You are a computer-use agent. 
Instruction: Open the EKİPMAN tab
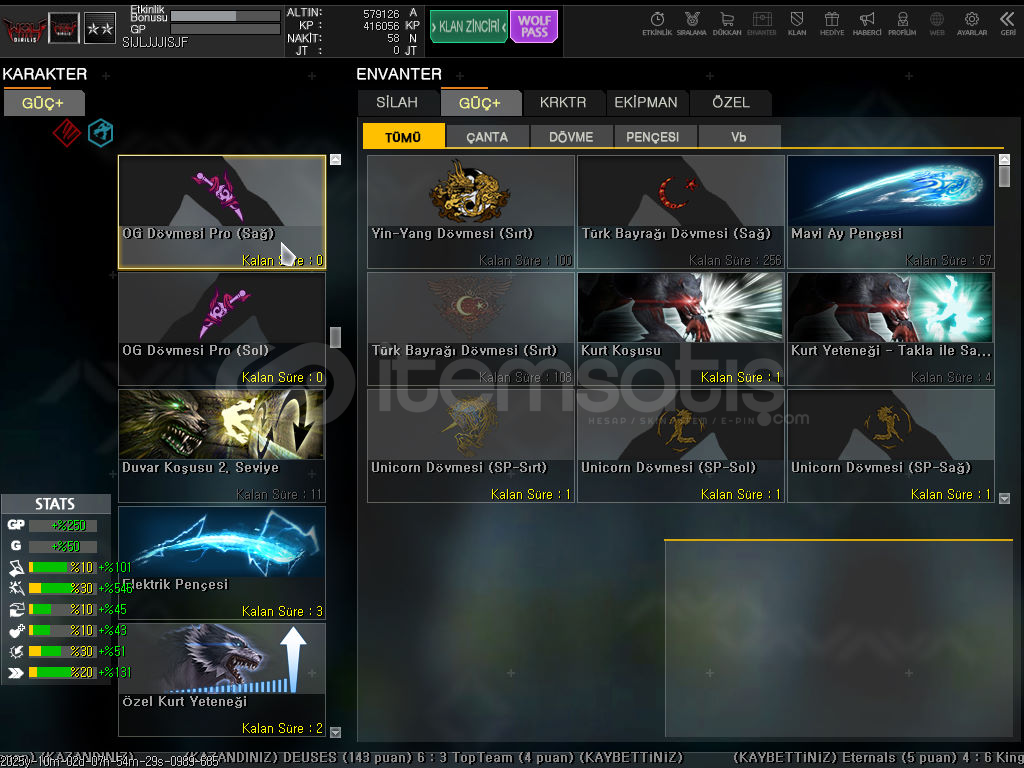coord(646,103)
